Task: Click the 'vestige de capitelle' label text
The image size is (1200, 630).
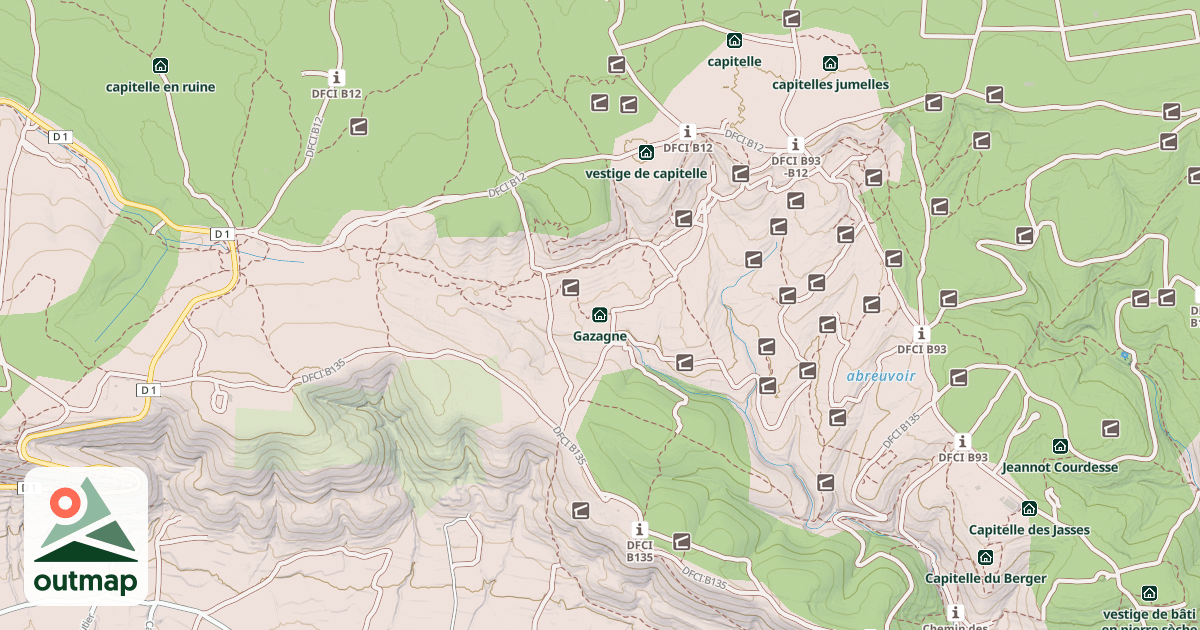Action: tap(646, 173)
